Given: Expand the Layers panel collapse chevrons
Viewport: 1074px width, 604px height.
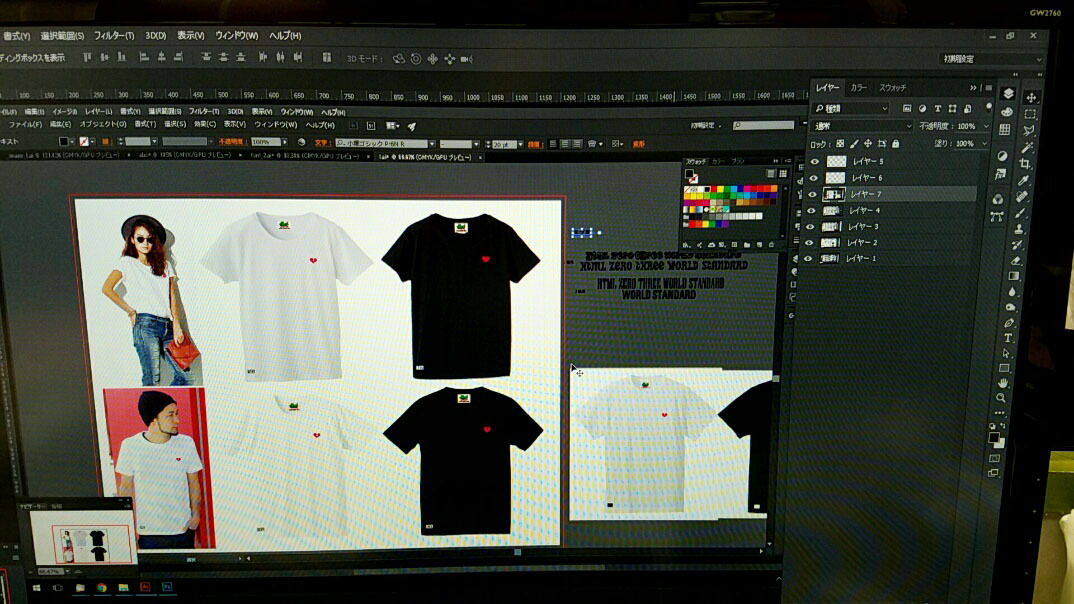Looking at the screenshot, I should coord(973,88).
